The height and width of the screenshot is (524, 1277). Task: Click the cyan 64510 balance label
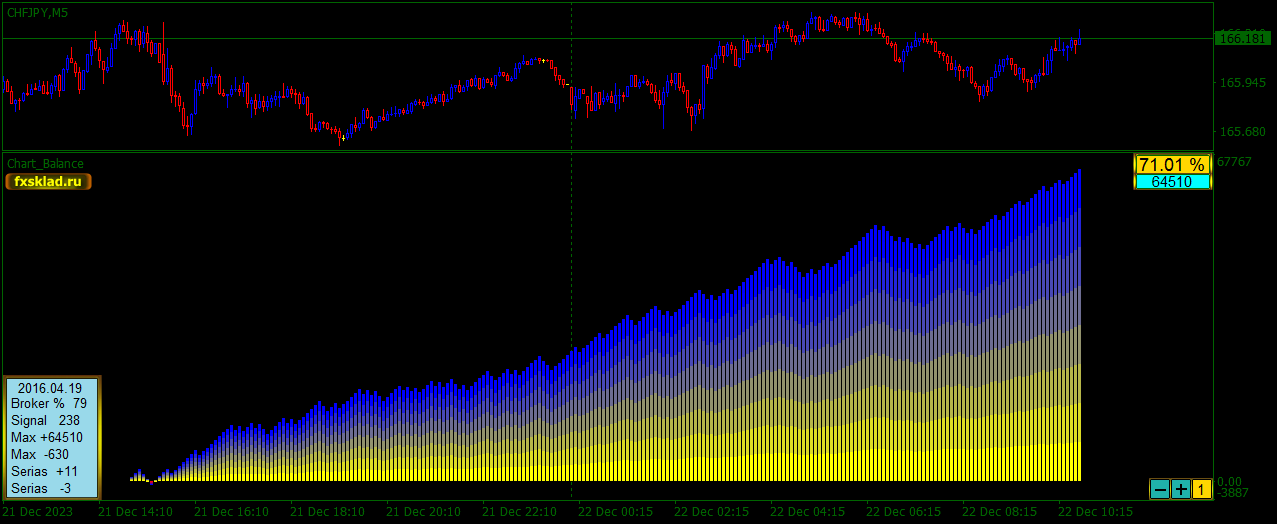coord(1172,182)
